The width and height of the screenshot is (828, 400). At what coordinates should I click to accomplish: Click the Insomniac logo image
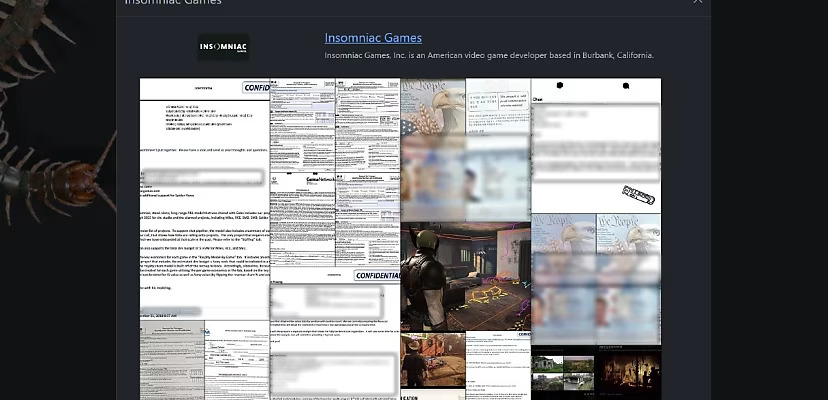coord(223,48)
